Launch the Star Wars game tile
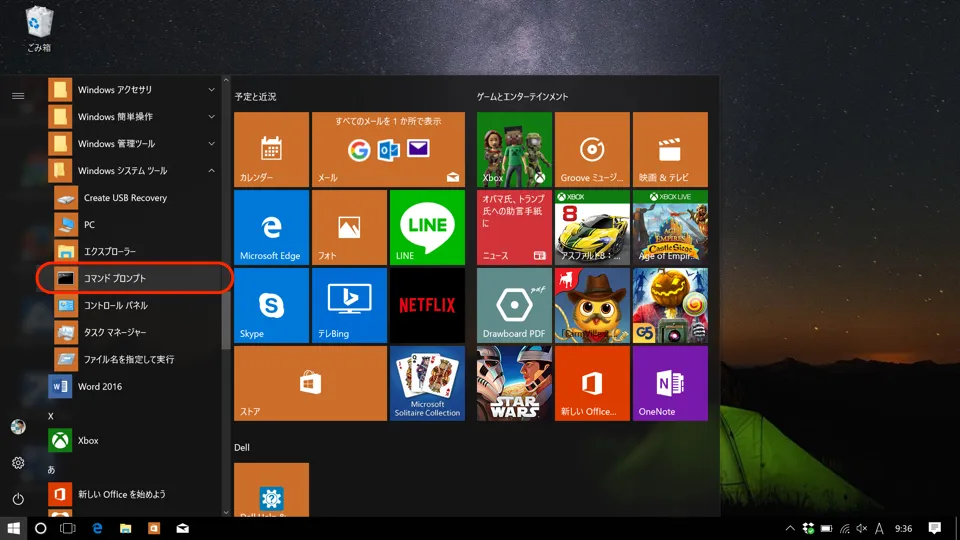The height and width of the screenshot is (540, 960). (x=514, y=383)
